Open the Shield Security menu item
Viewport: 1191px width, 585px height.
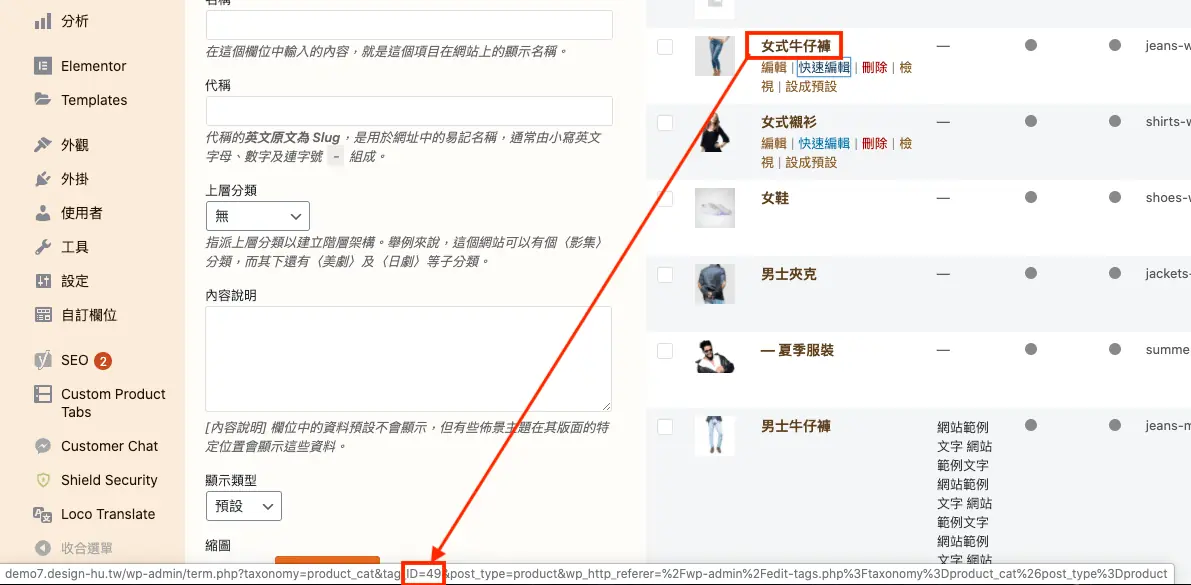click(x=109, y=480)
